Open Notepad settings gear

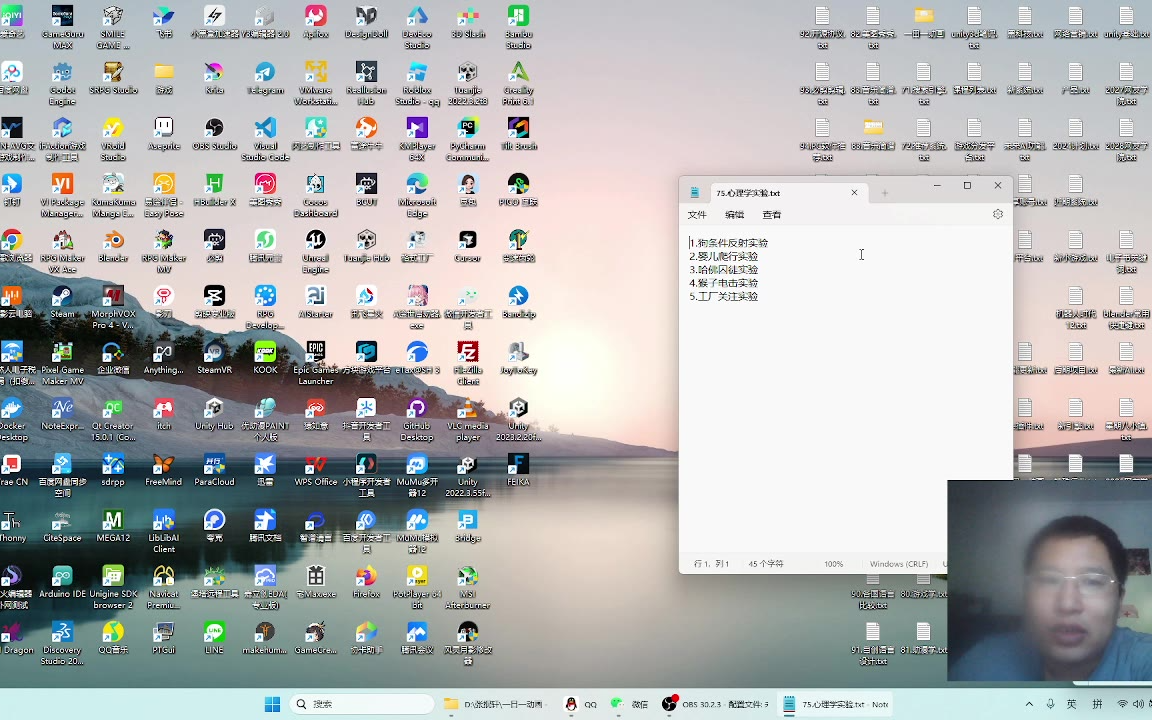(x=997, y=215)
